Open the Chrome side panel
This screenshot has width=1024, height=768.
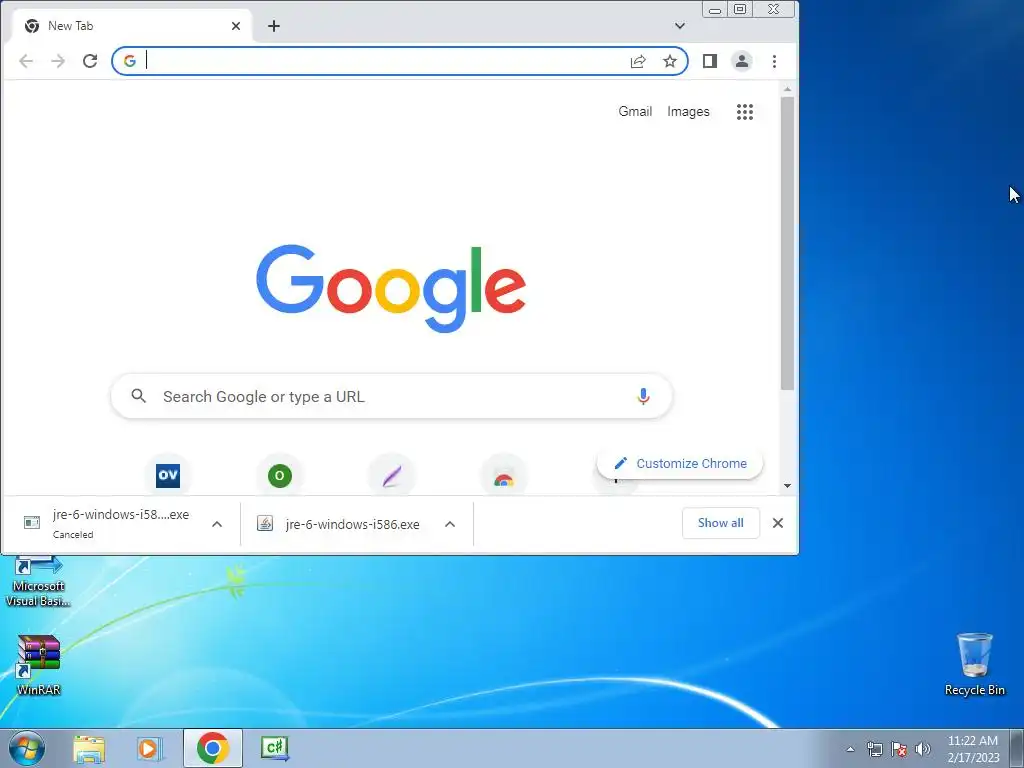710,61
